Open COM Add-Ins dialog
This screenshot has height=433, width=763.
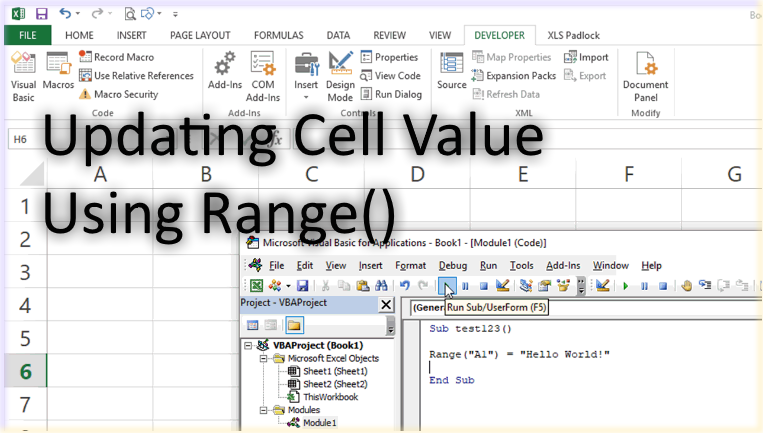tap(263, 77)
